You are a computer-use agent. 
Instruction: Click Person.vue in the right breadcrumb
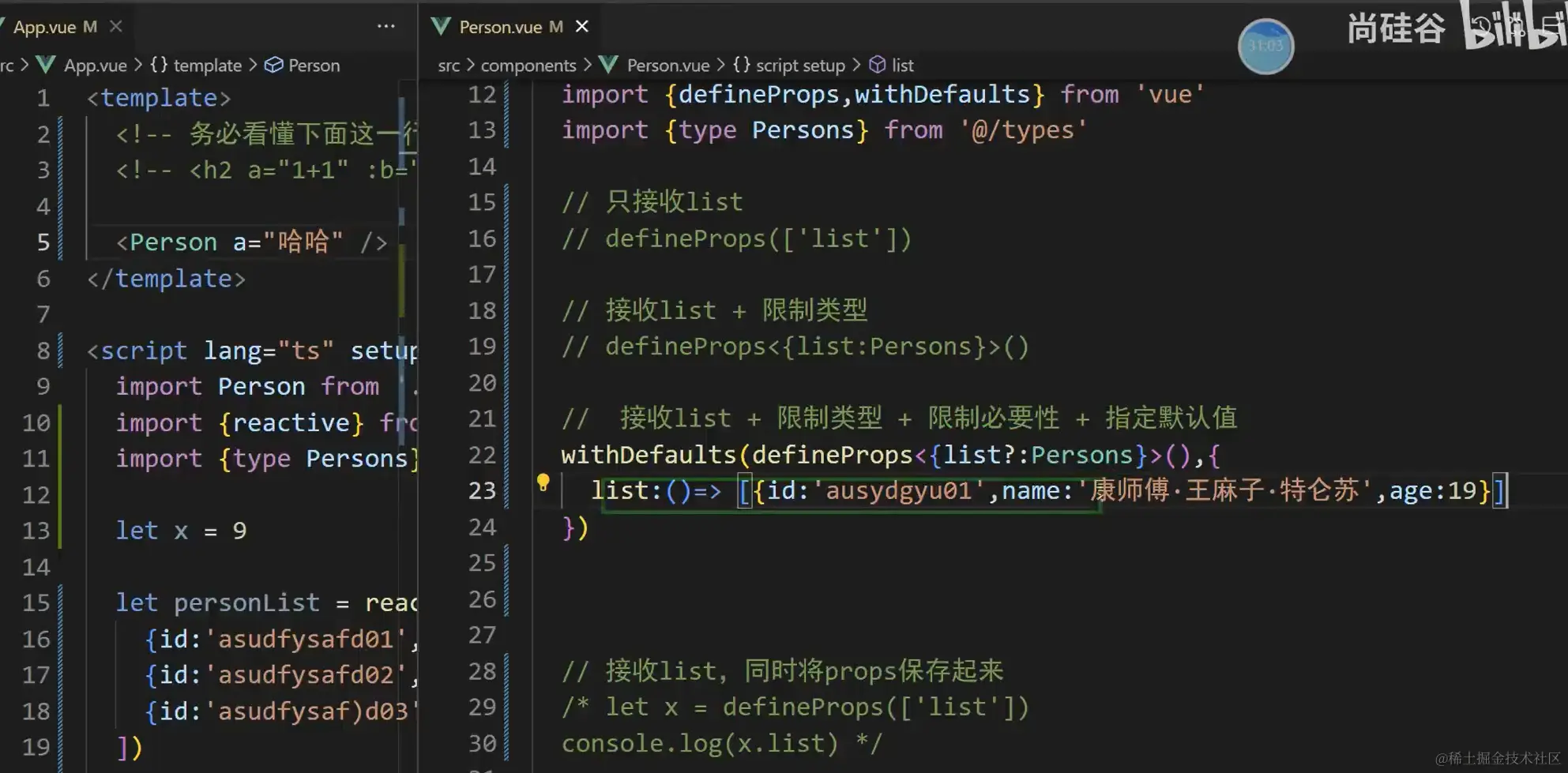(x=668, y=66)
